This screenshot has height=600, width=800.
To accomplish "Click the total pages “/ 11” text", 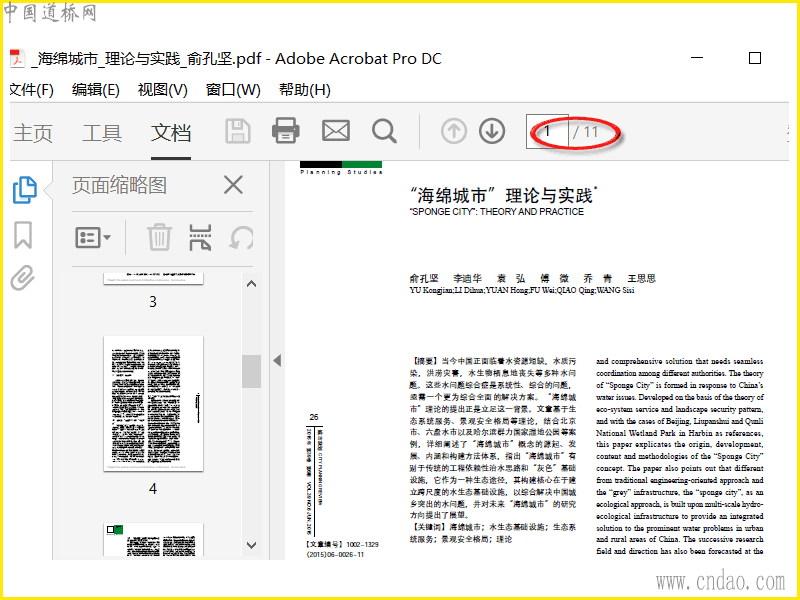I will (585, 132).
